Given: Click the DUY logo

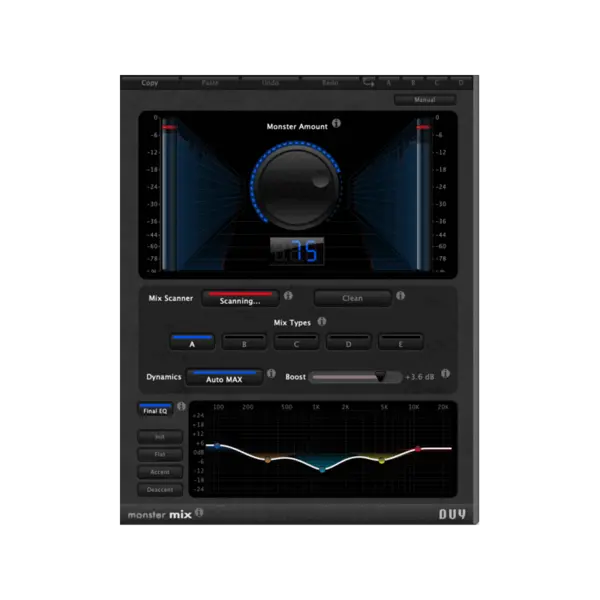Looking at the screenshot, I should (x=452, y=514).
